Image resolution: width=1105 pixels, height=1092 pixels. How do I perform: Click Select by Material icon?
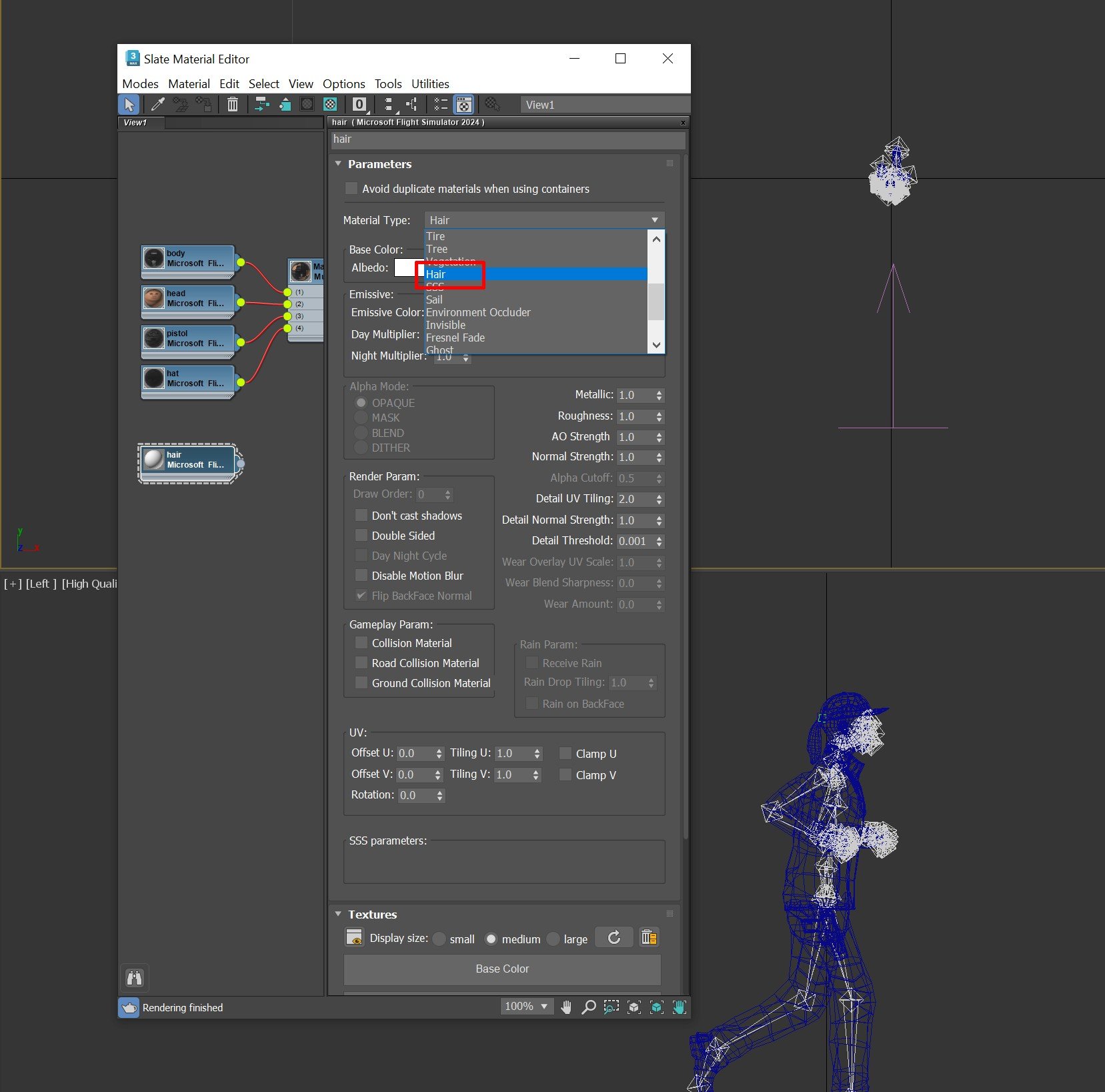(492, 104)
